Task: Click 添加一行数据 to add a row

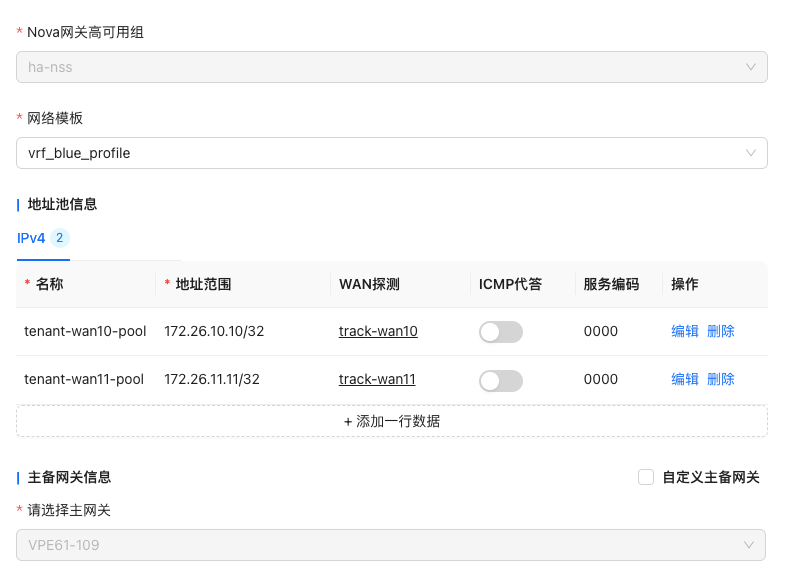Action: 392,421
